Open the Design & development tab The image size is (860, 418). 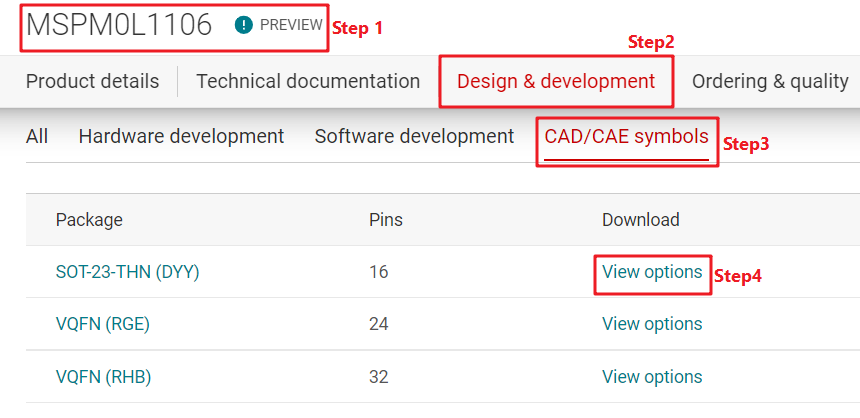[x=556, y=82]
